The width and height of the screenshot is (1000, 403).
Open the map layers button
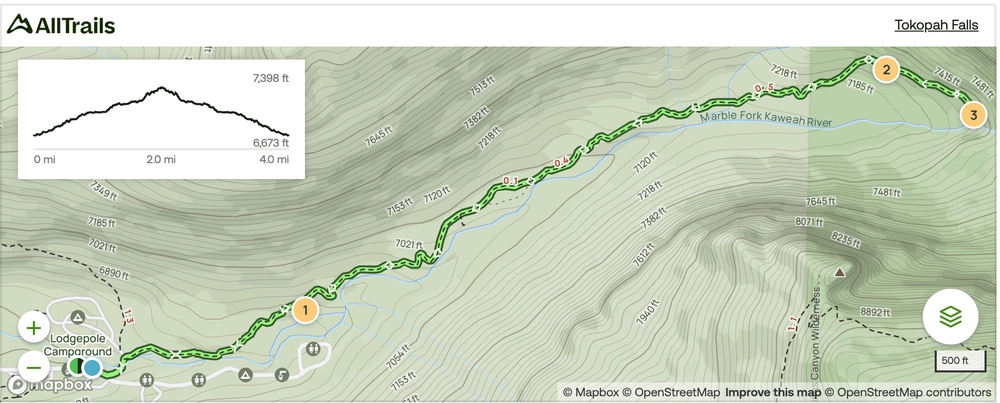(x=950, y=317)
